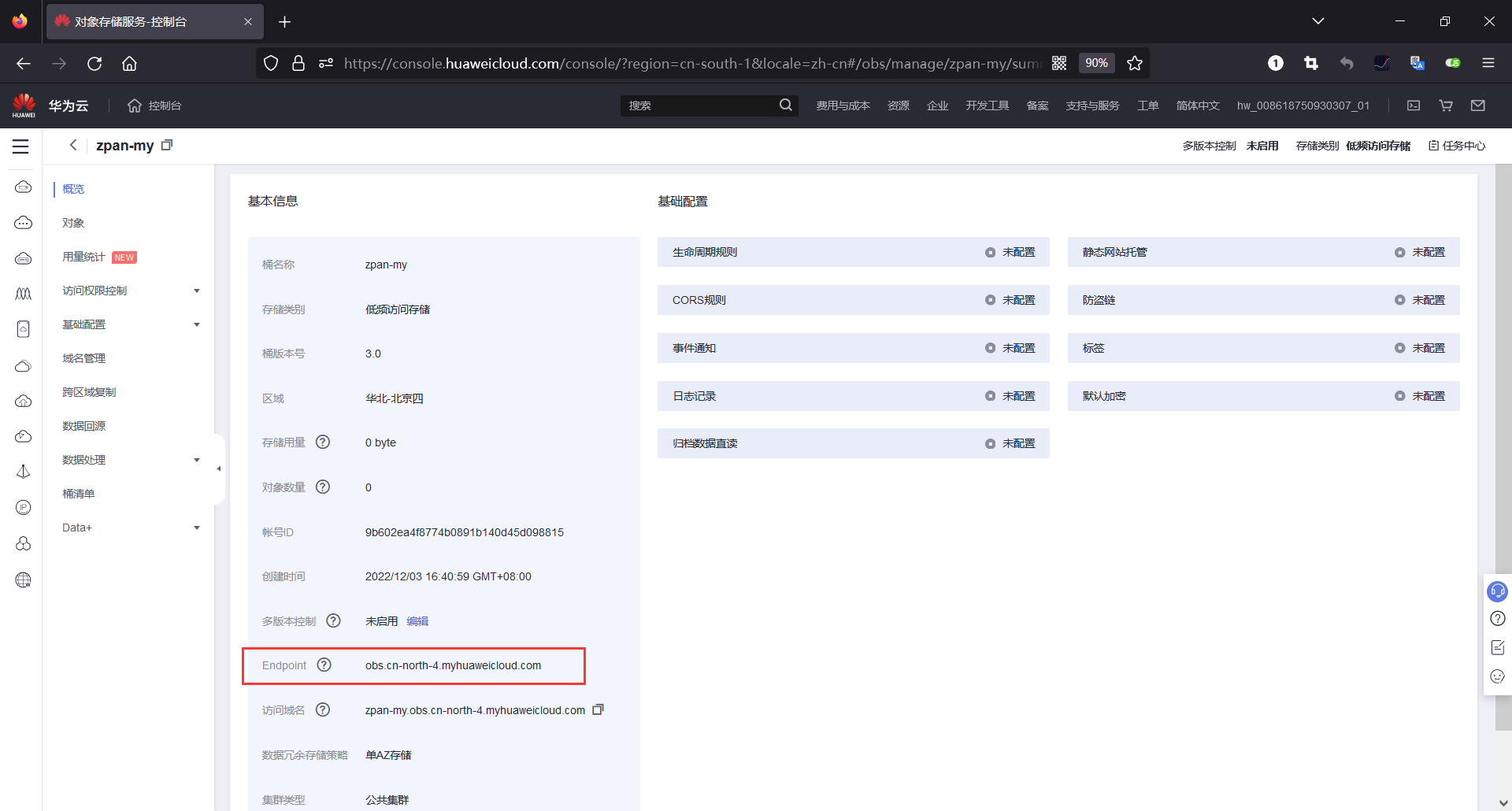Reload the page in the browser toolbar
1512x811 pixels.
94,64
